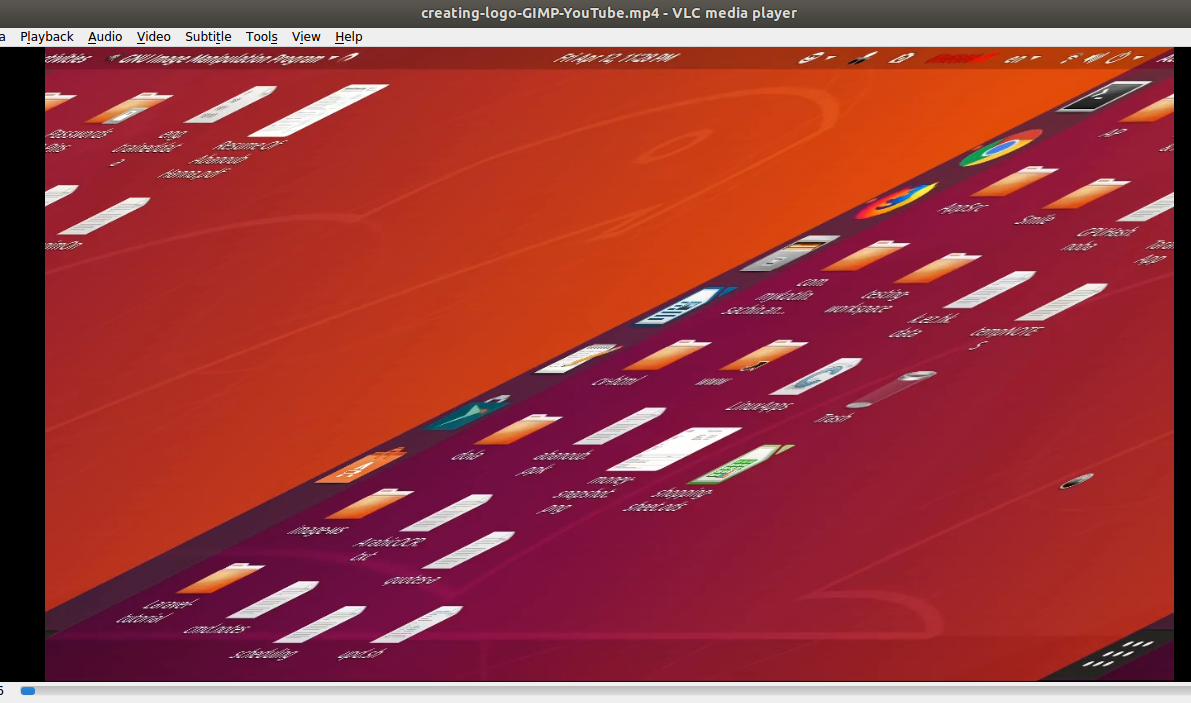The width and height of the screenshot is (1191, 703).
Task: Click the Firefox icon shown in the video
Action: point(896,200)
